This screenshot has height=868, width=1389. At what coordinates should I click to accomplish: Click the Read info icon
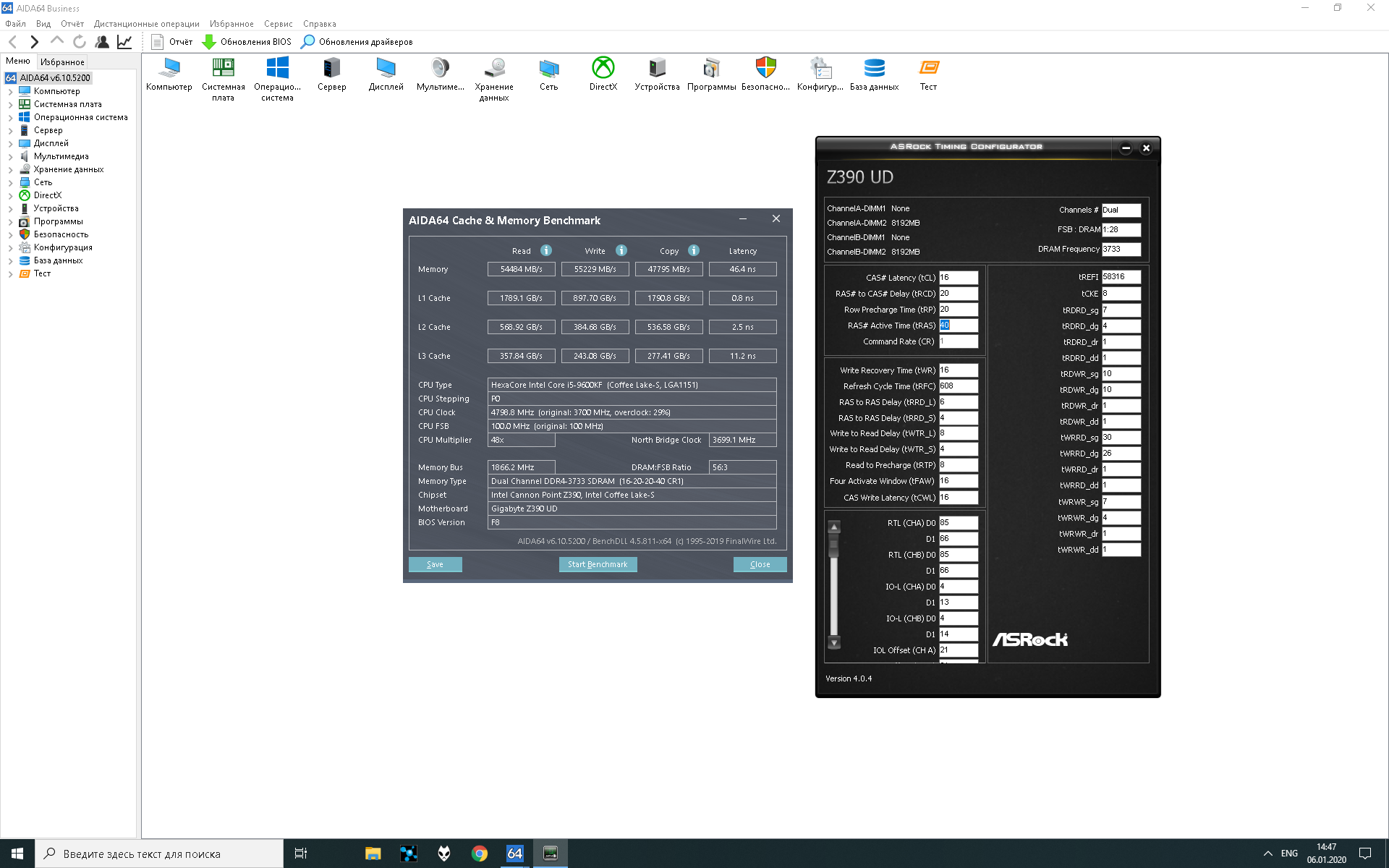[546, 250]
